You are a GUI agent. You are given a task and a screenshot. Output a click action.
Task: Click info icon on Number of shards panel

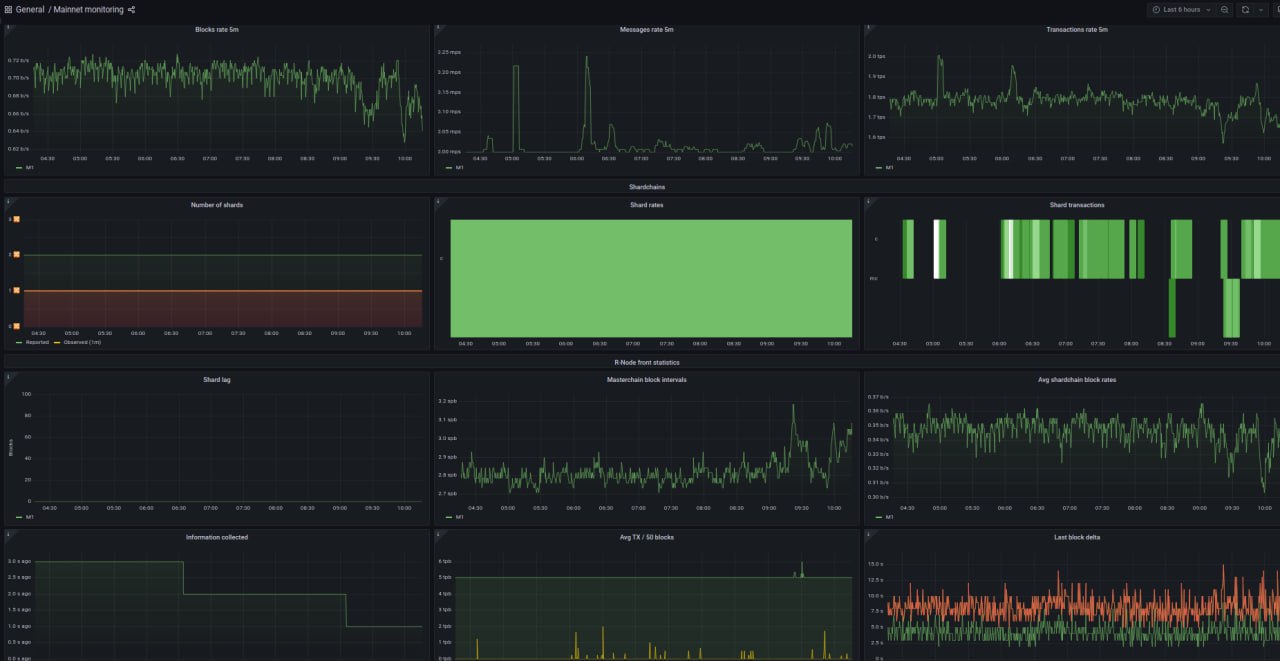(x=8, y=203)
